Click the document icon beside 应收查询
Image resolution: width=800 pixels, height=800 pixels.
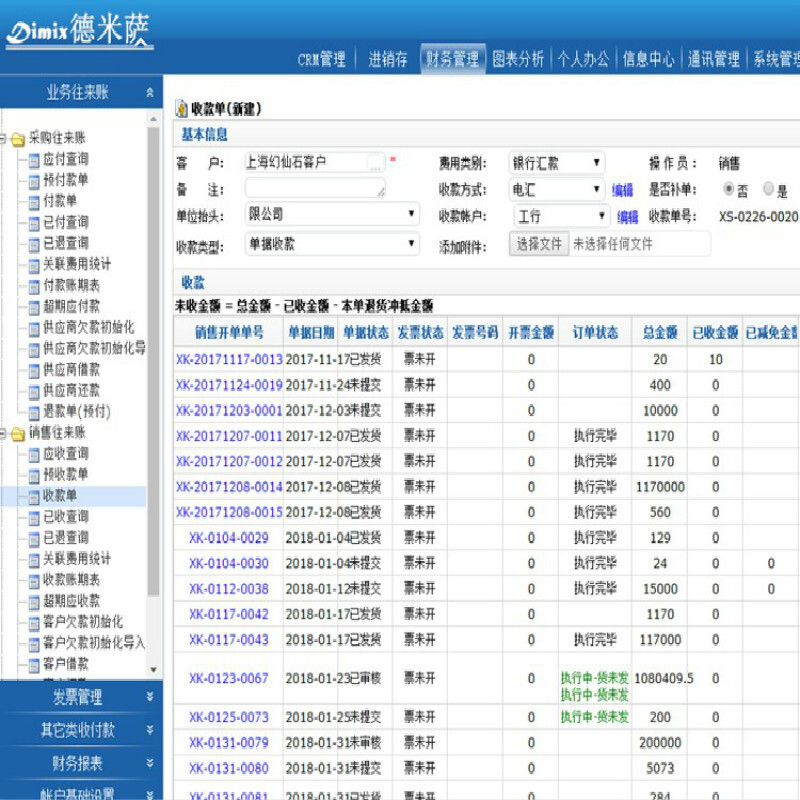coord(33,454)
